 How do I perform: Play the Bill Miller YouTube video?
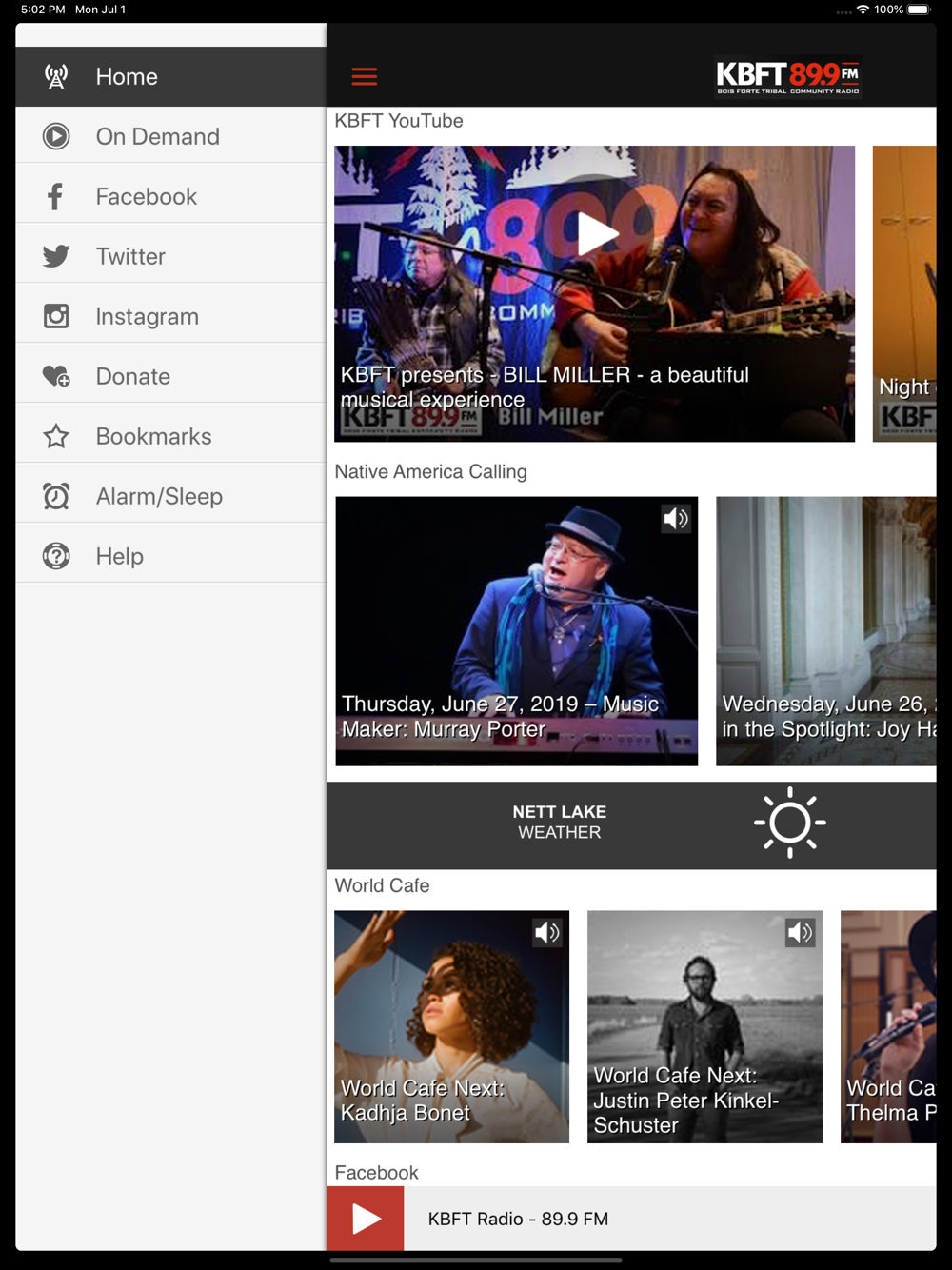click(597, 233)
